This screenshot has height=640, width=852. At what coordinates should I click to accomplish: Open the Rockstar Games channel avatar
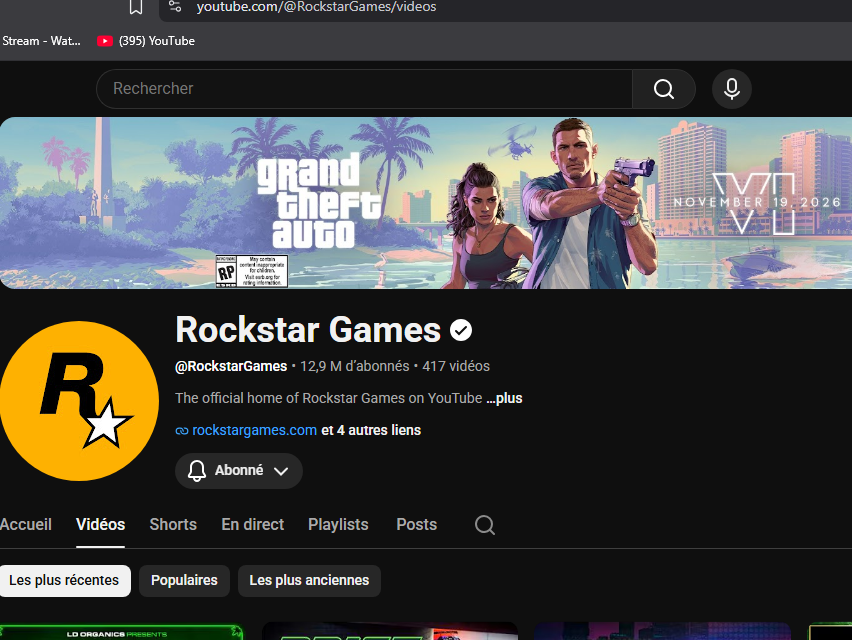point(79,401)
